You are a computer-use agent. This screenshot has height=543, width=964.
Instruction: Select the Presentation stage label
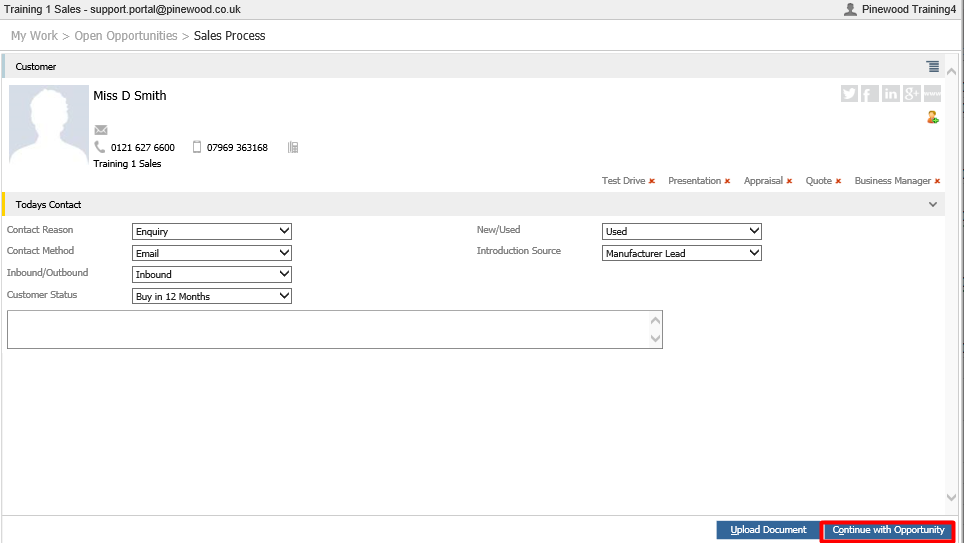pyautogui.click(x=695, y=181)
